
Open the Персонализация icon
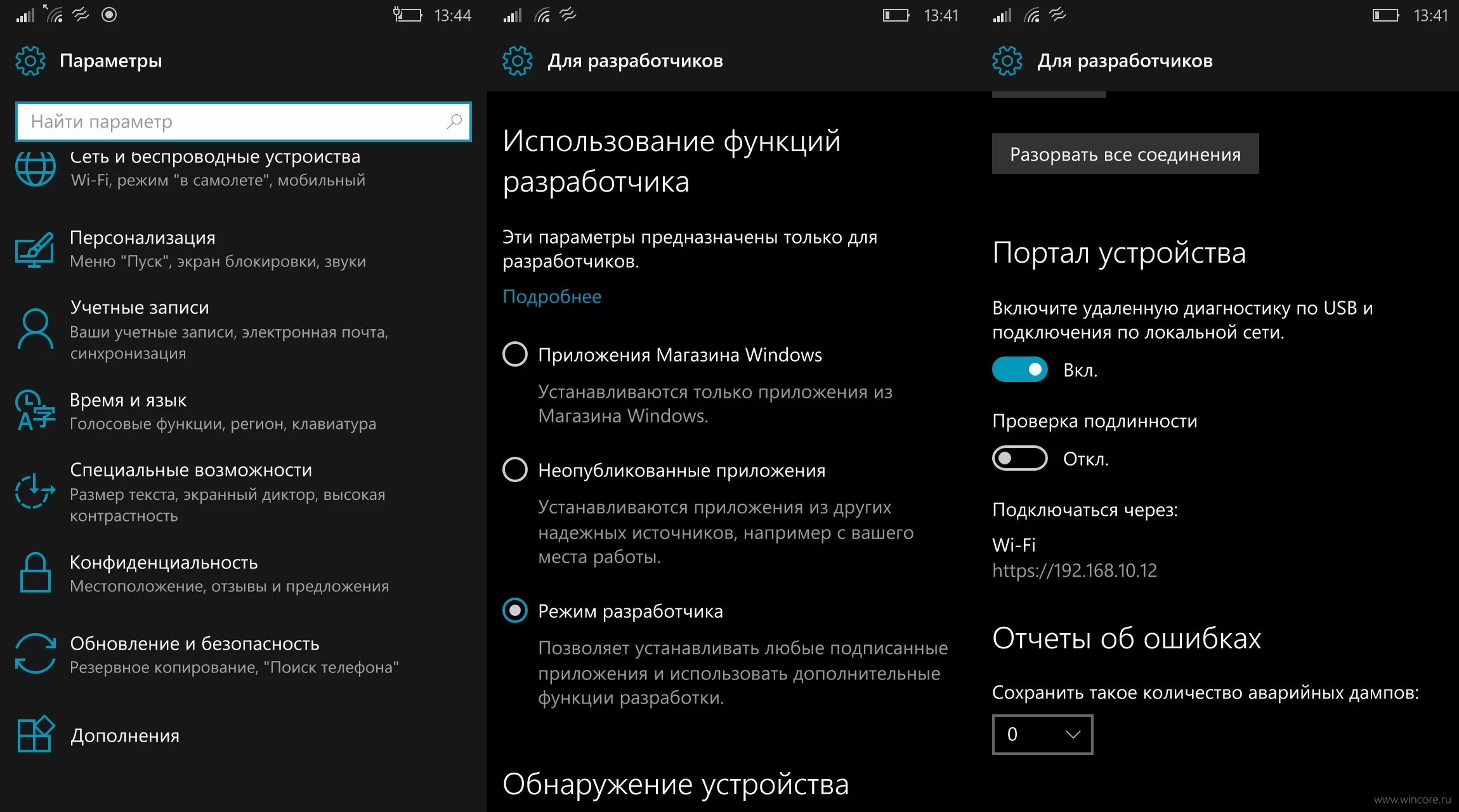coord(34,250)
